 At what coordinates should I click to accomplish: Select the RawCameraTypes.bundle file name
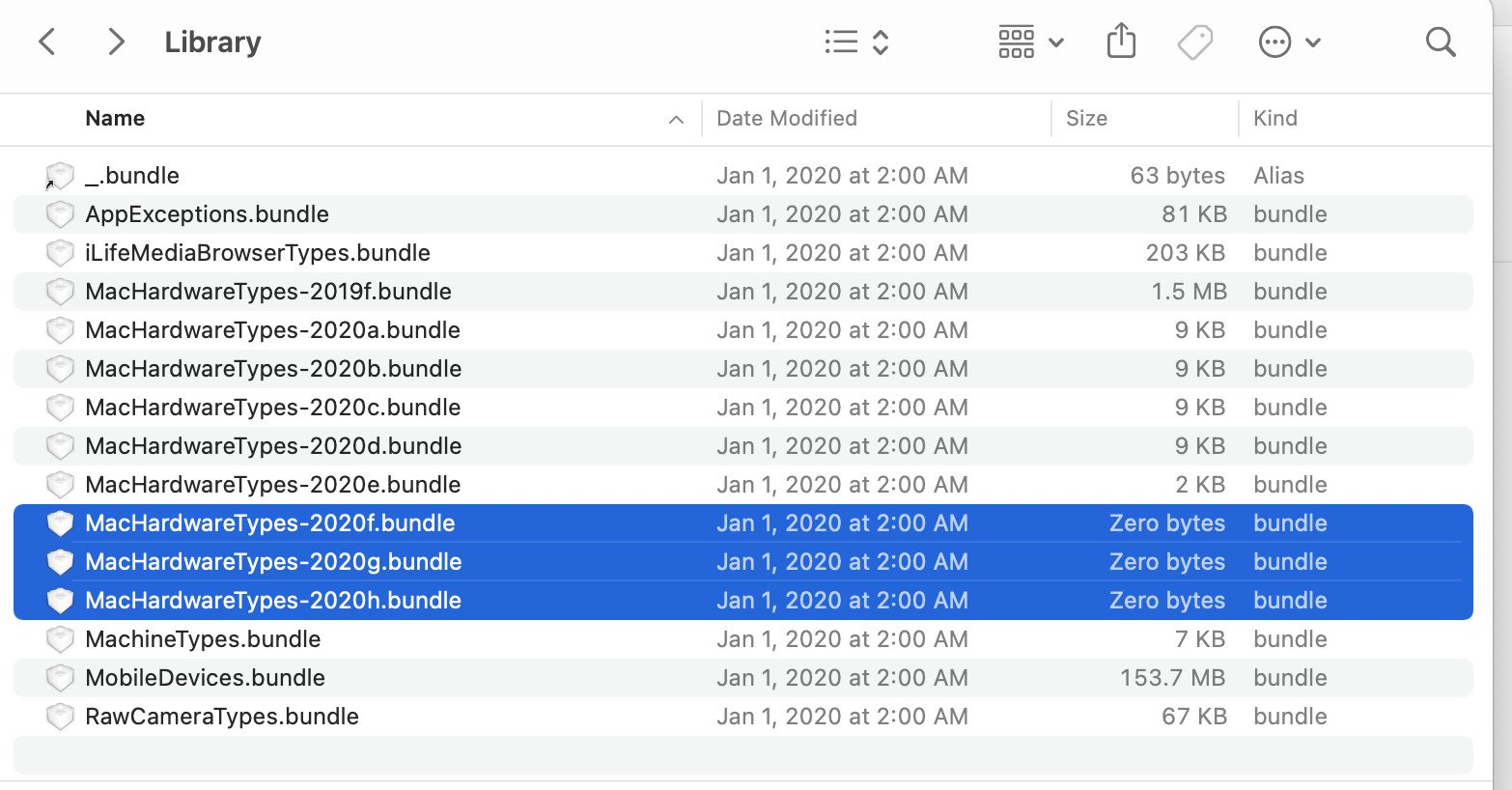222,717
